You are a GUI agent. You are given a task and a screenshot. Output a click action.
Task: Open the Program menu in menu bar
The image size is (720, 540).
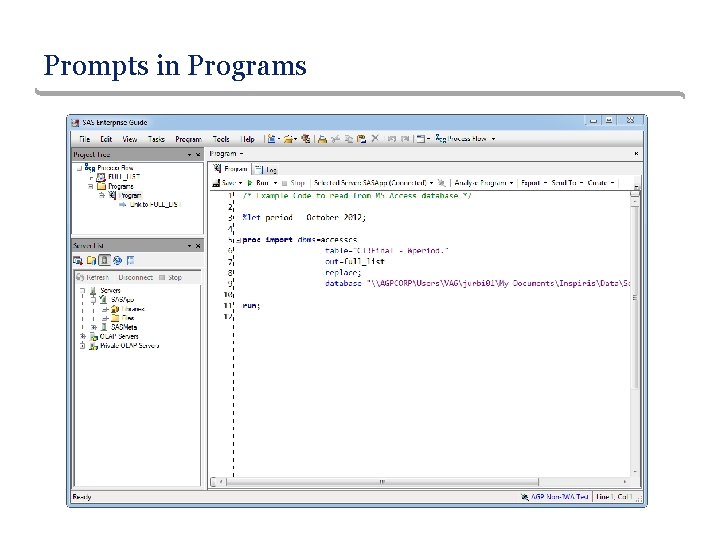coord(188,139)
